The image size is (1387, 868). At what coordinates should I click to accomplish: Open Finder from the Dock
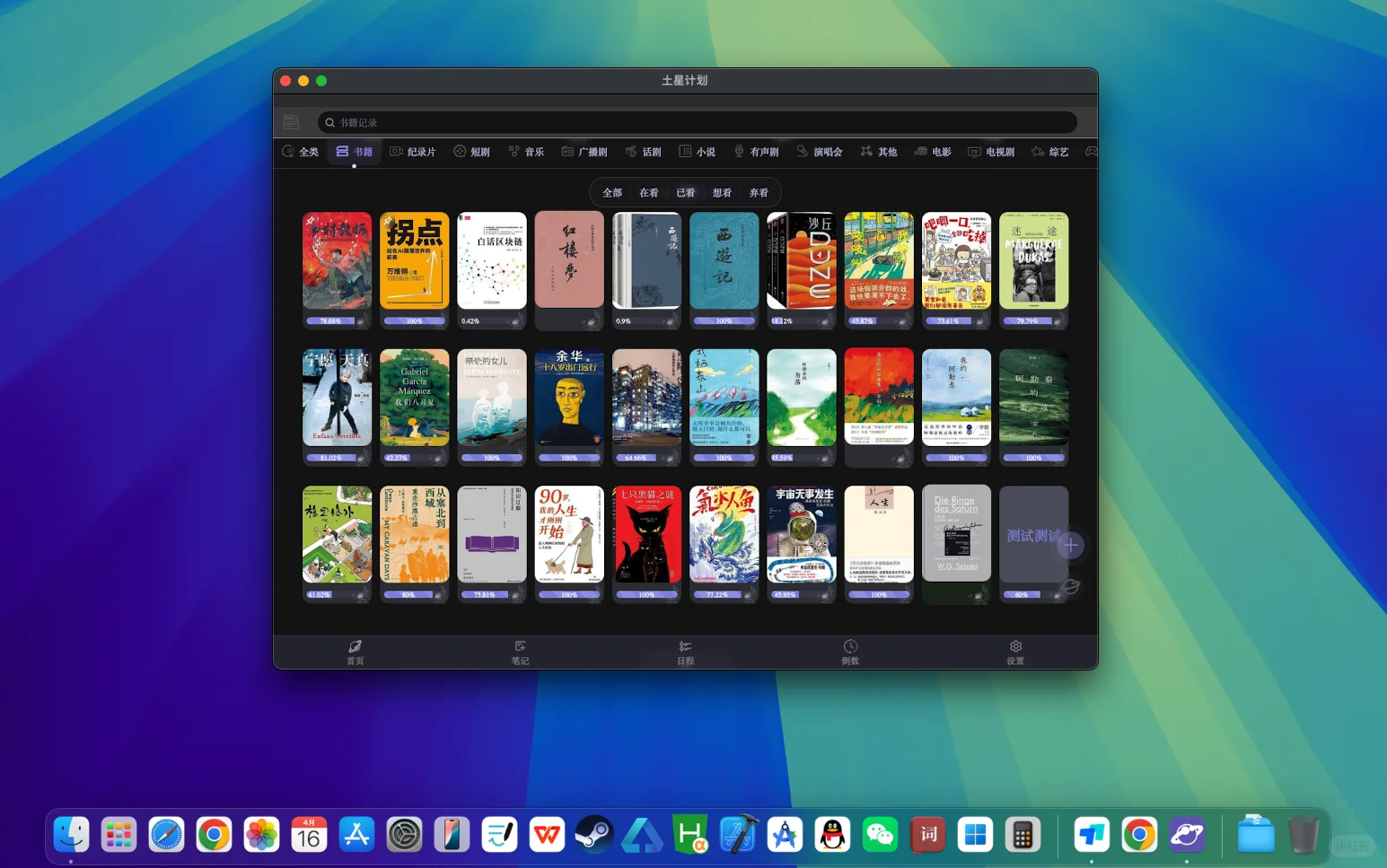coord(71,835)
